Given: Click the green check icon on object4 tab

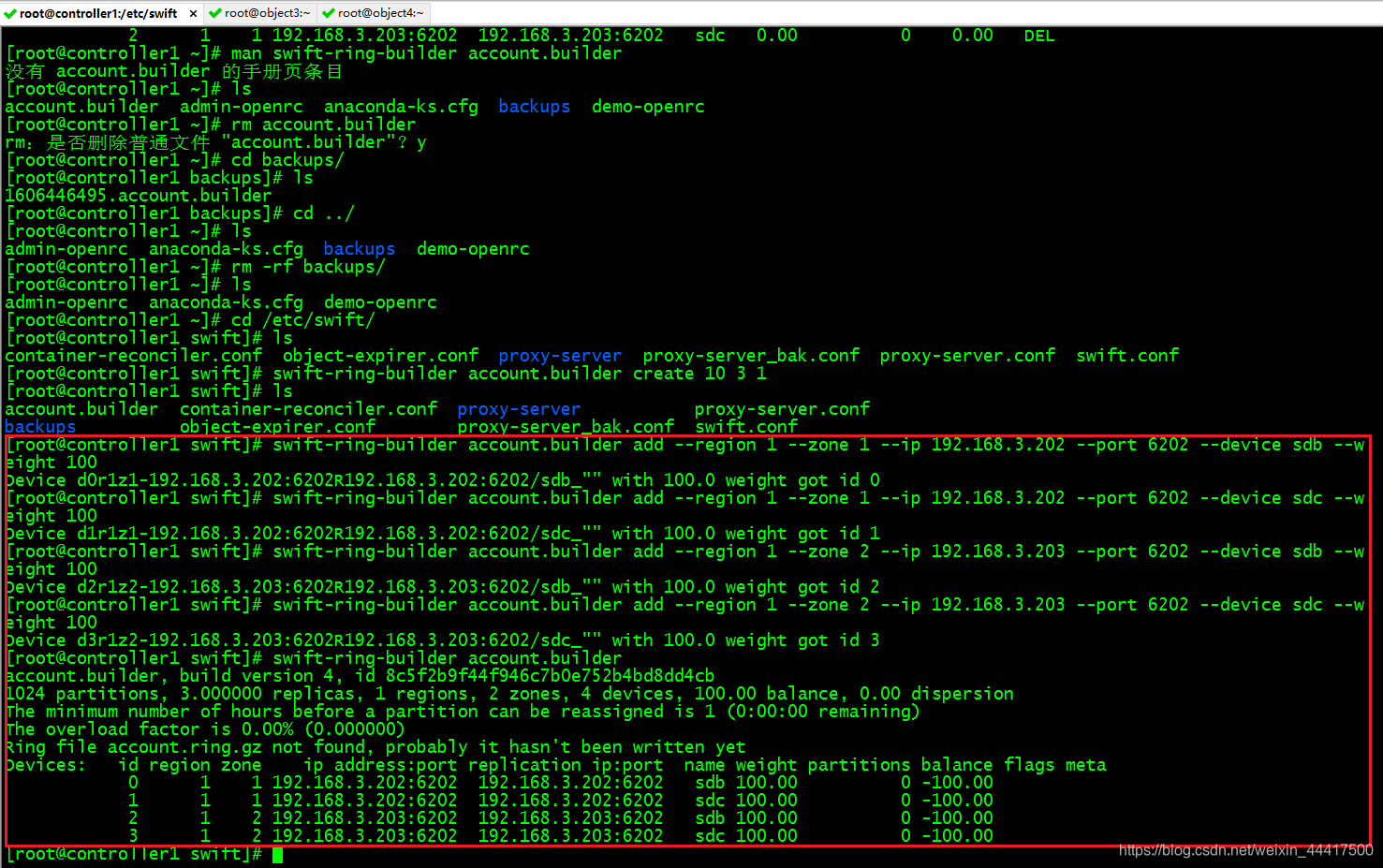Looking at the screenshot, I should [x=329, y=13].
